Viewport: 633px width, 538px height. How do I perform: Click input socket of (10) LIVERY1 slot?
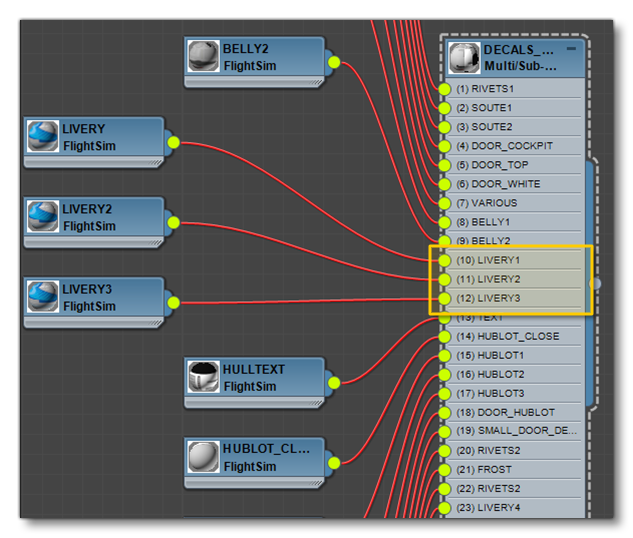tap(445, 260)
